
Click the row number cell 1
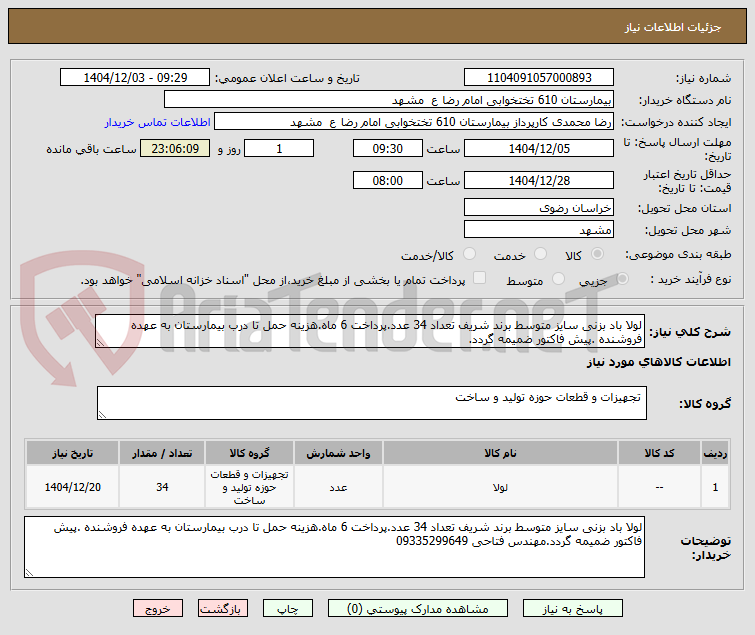pyautogui.click(x=715, y=487)
